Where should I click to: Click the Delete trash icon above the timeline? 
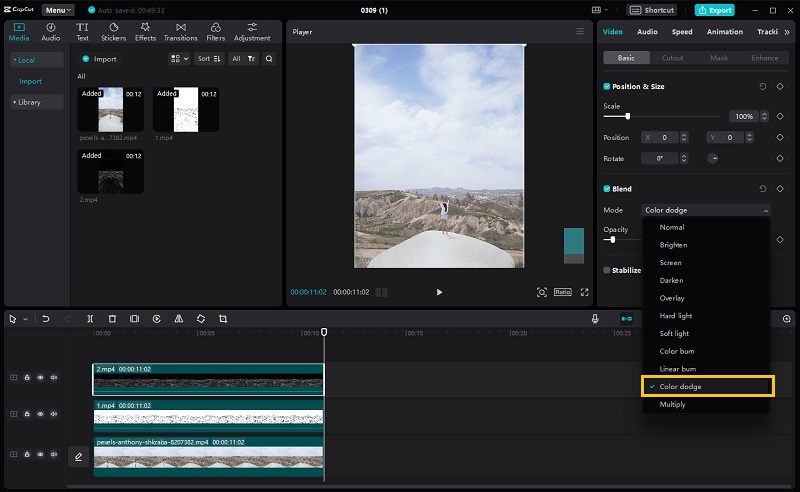click(x=112, y=319)
